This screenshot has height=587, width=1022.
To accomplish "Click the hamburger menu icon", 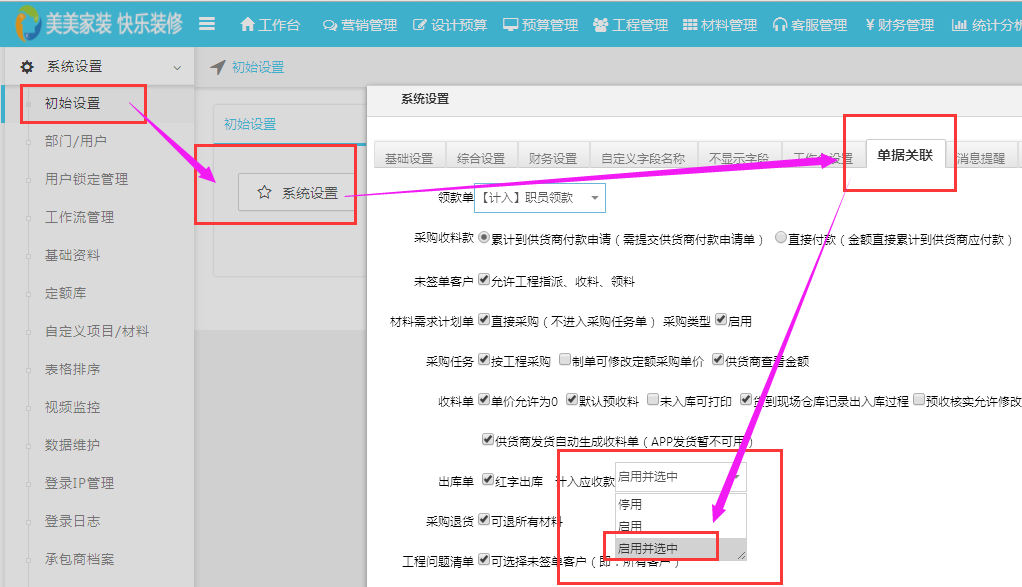I will point(207,24).
